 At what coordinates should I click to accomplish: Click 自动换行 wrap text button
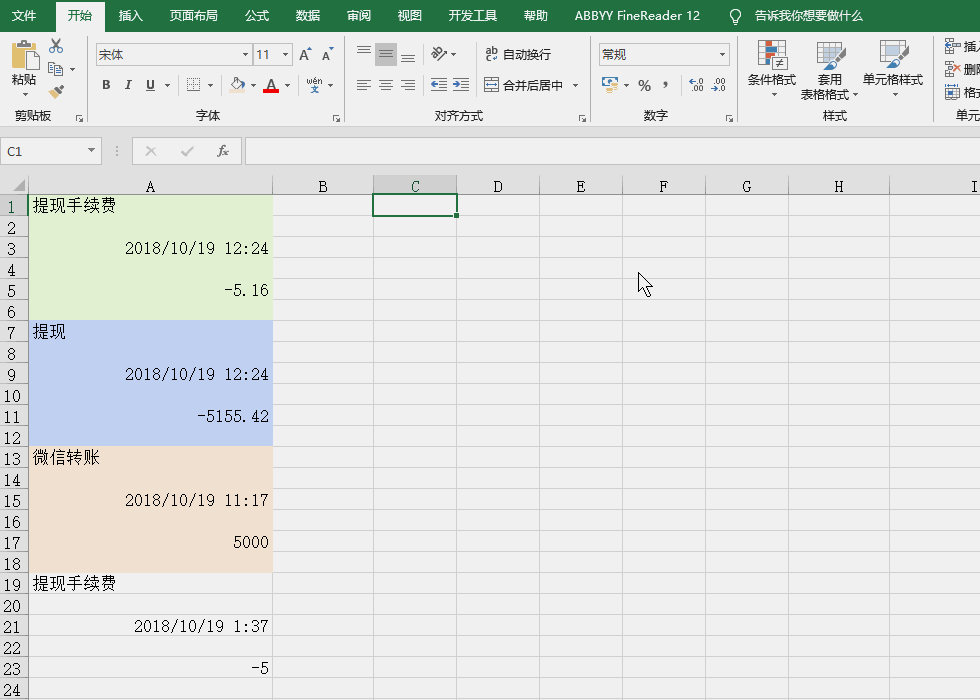click(x=518, y=54)
